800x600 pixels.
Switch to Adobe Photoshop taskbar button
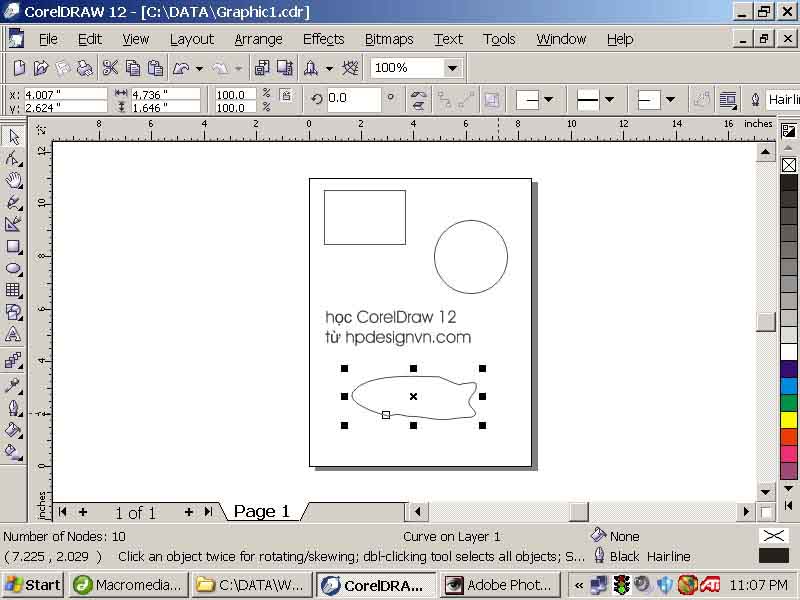(x=500, y=585)
